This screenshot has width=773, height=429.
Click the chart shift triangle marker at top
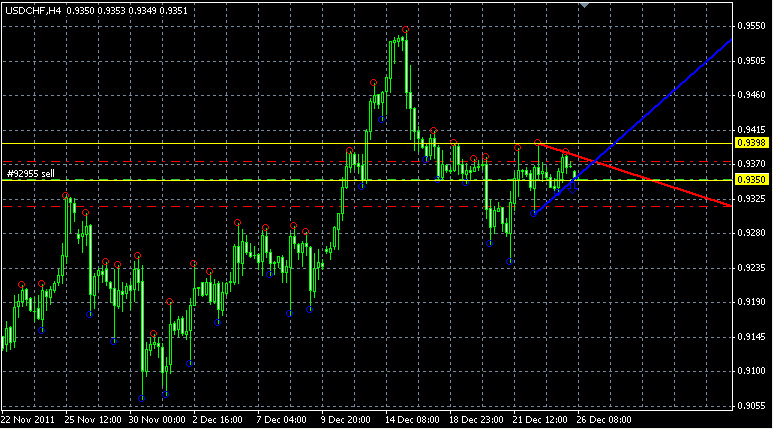pyautogui.click(x=584, y=5)
